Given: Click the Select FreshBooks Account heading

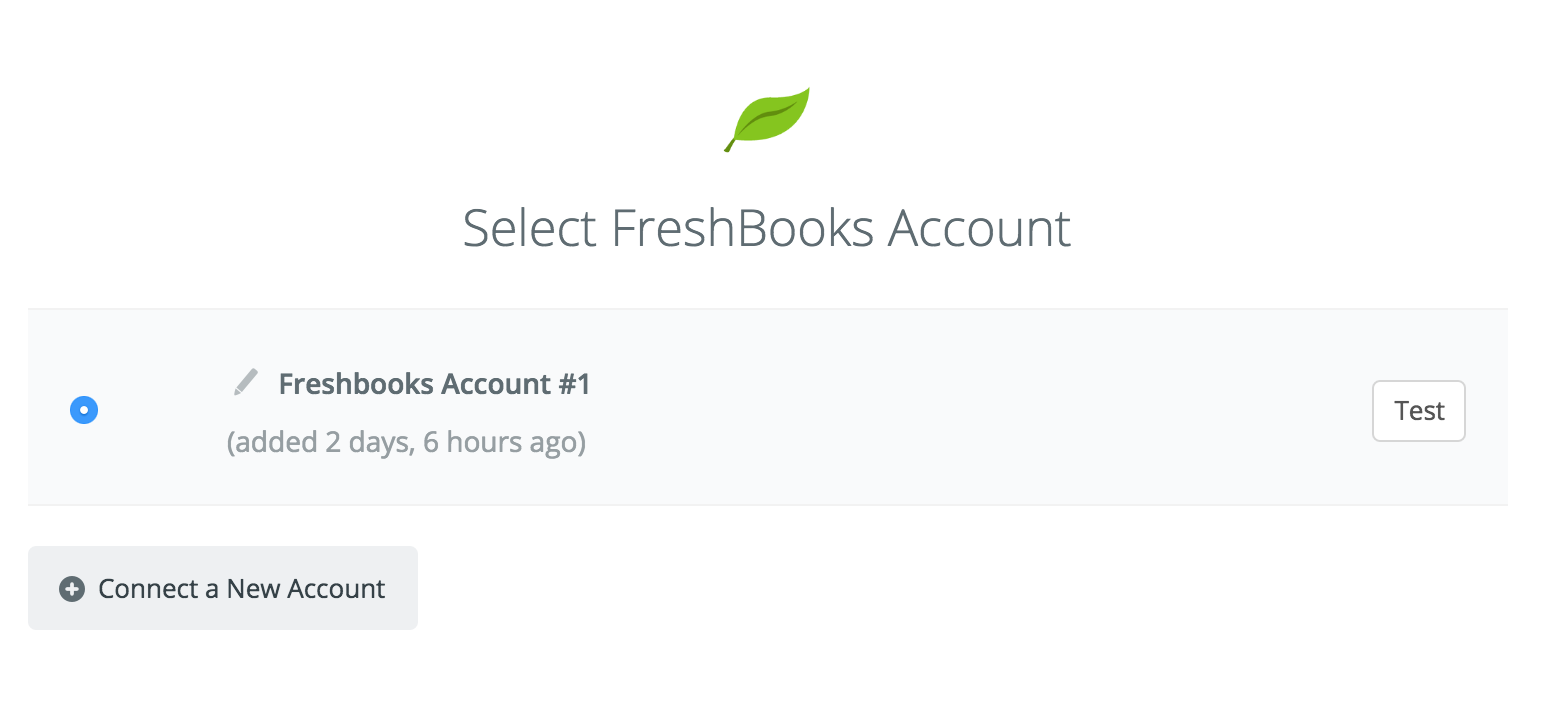Looking at the screenshot, I should point(767,228).
